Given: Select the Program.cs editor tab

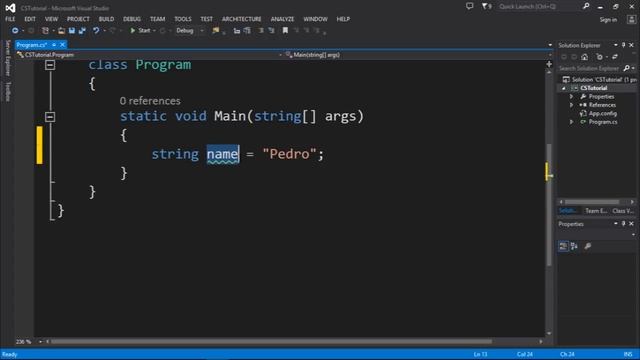Looking at the screenshot, I should (32, 45).
